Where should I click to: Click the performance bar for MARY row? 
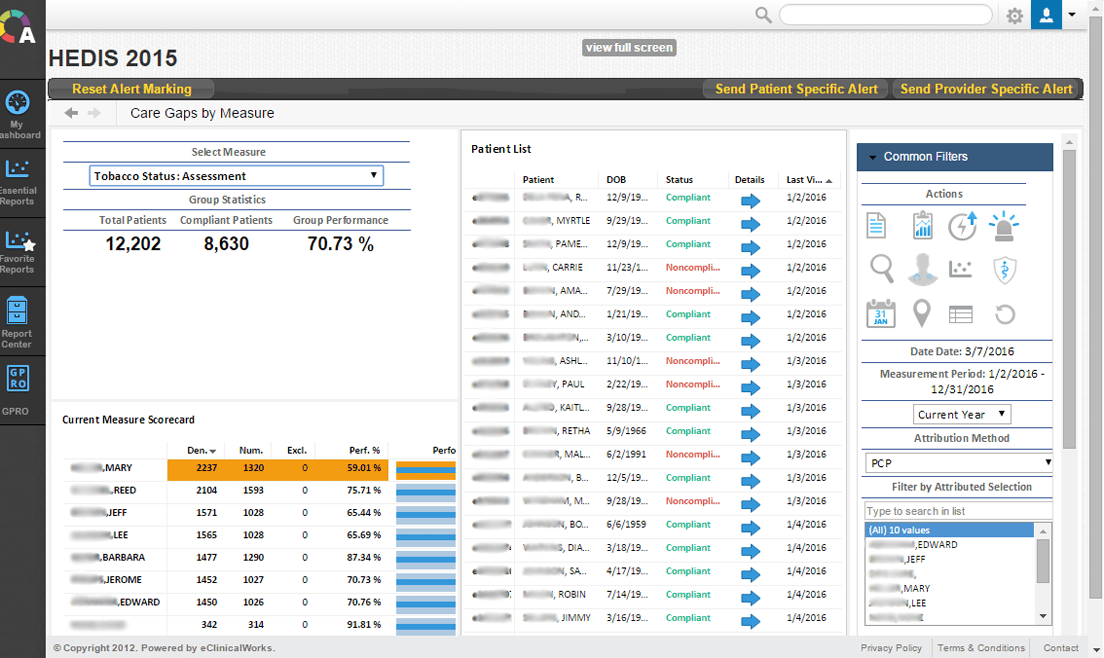[x=425, y=470]
